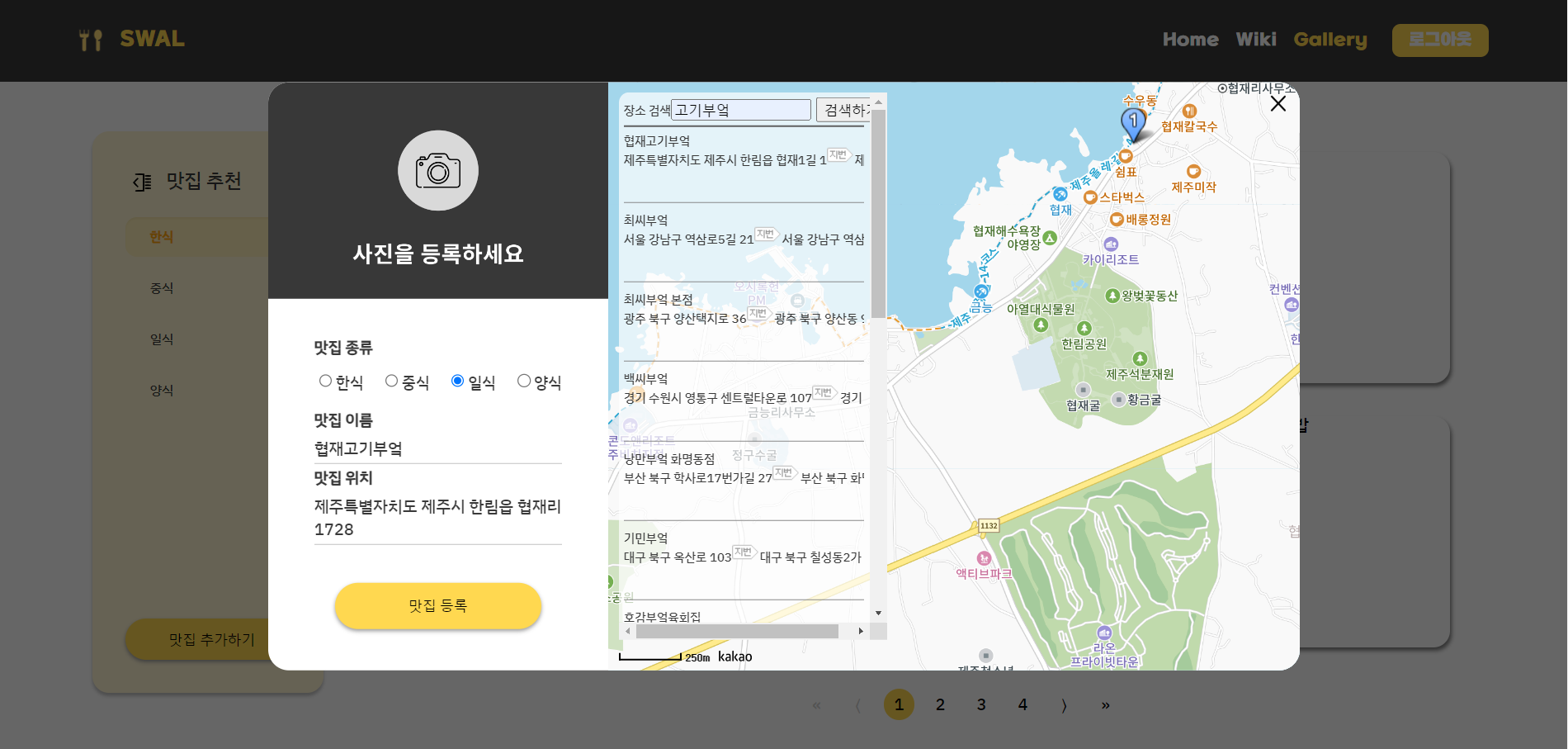1568x749 pixels.
Task: Click the 맛집 등록 submit button
Action: 437,605
